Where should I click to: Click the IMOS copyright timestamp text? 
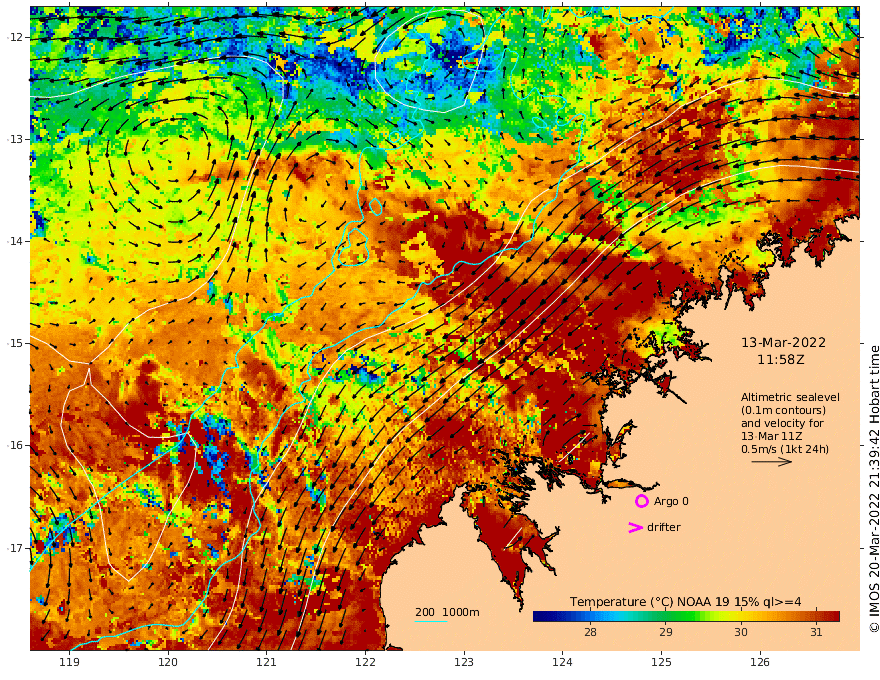coord(873,489)
